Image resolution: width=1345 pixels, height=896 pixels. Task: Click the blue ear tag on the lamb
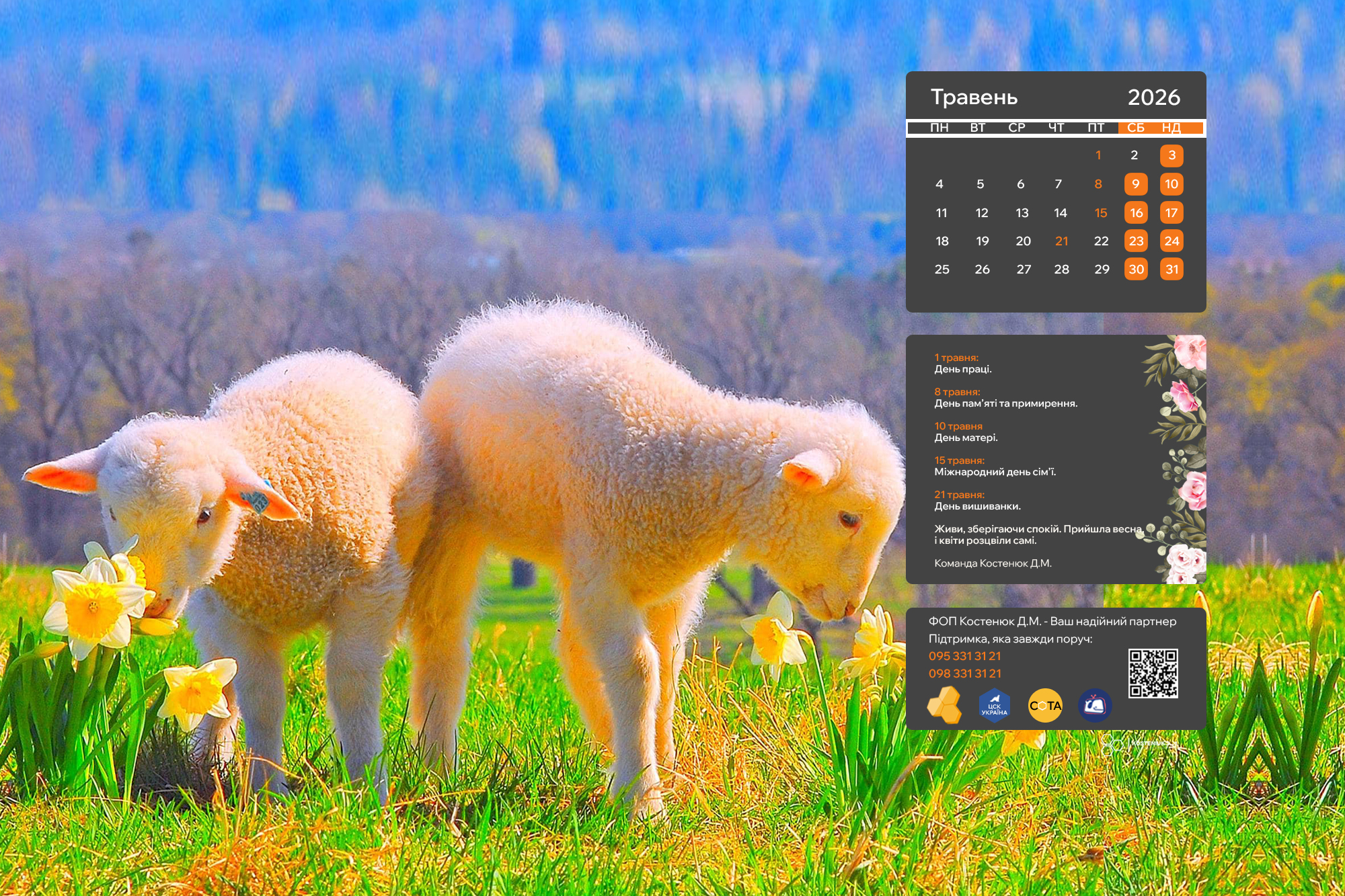coord(255,500)
